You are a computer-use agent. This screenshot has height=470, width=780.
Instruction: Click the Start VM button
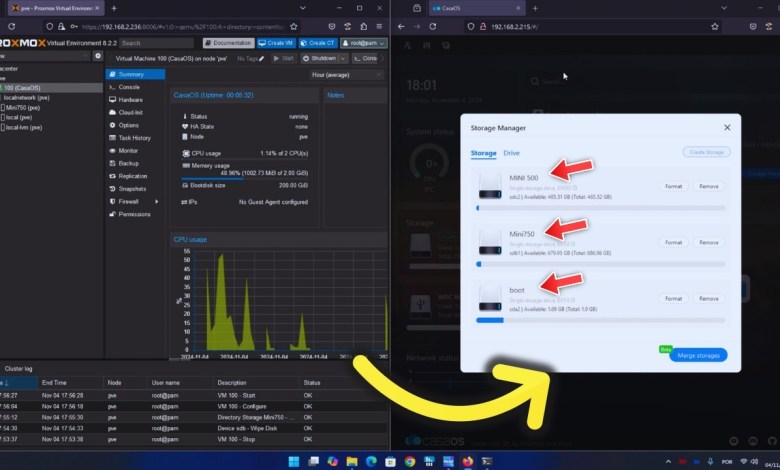click(284, 59)
